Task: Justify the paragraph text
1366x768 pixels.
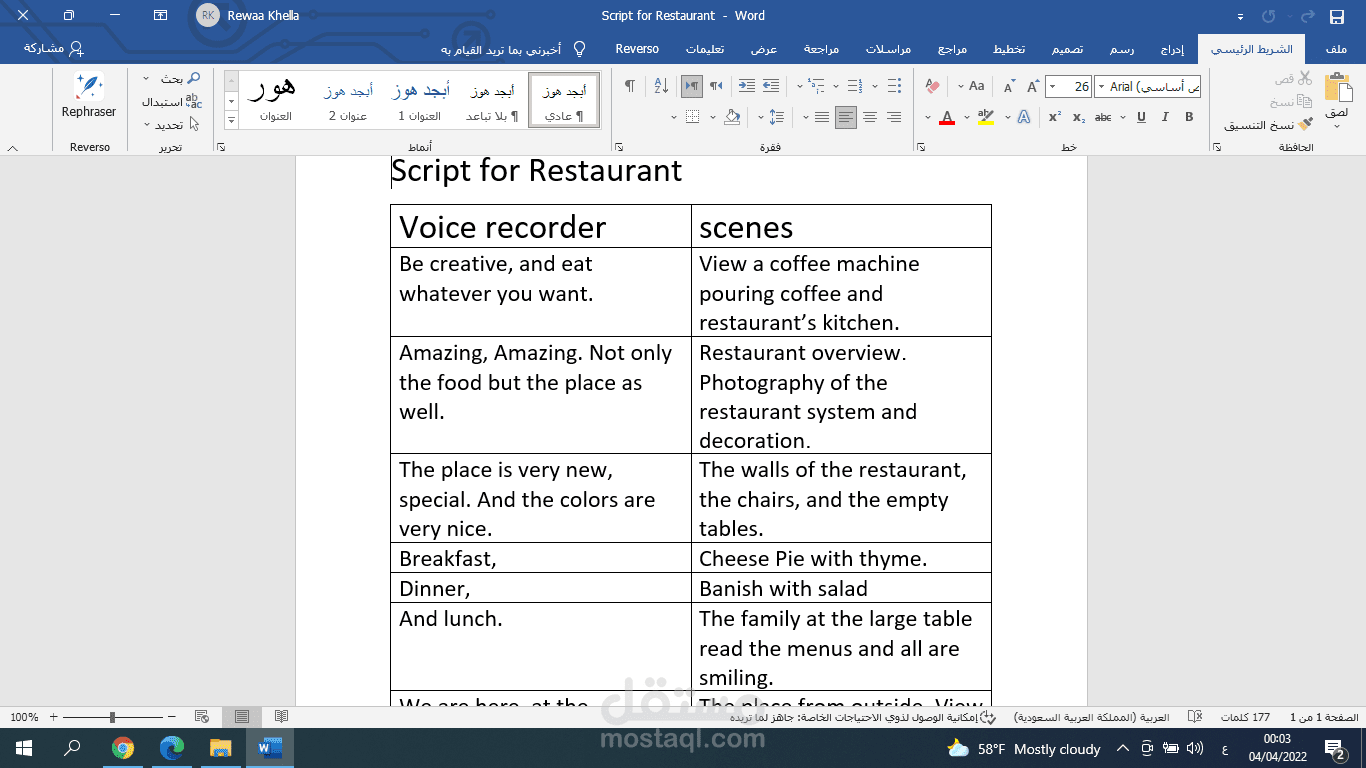Action: pyautogui.click(x=822, y=117)
